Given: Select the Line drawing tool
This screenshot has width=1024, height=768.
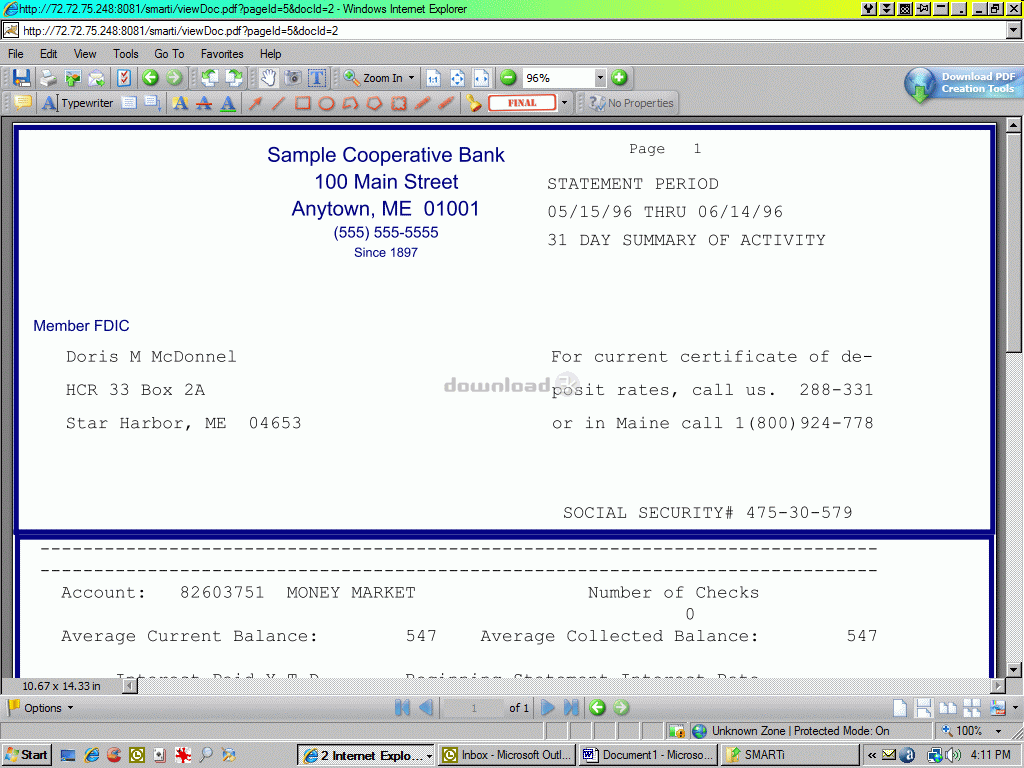Looking at the screenshot, I should pyautogui.click(x=279, y=103).
